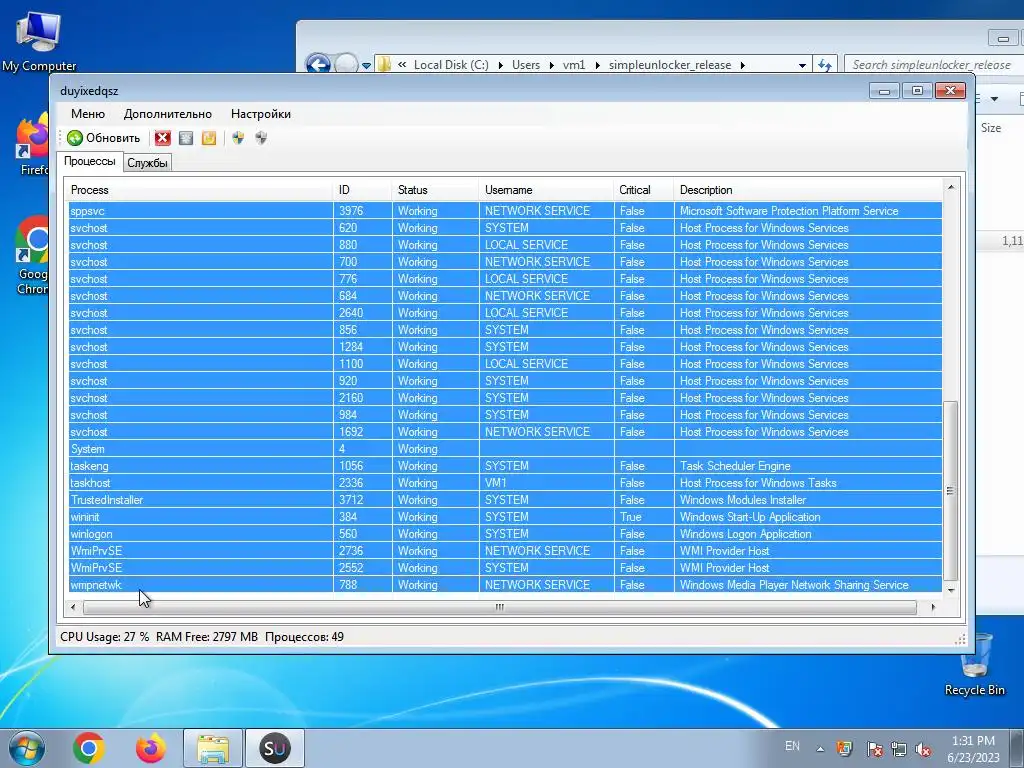Click the red X kill process icon
This screenshot has height=768, width=1024.
point(163,138)
